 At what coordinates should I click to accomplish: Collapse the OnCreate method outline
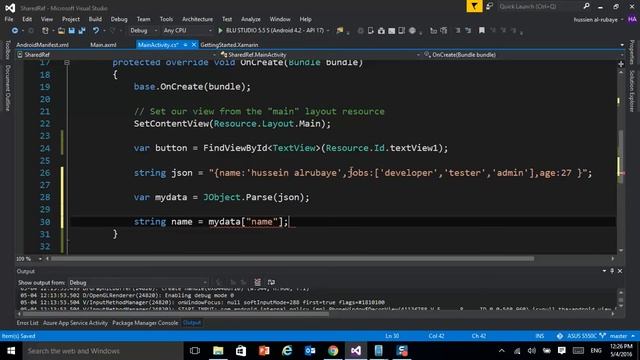pos(67,62)
